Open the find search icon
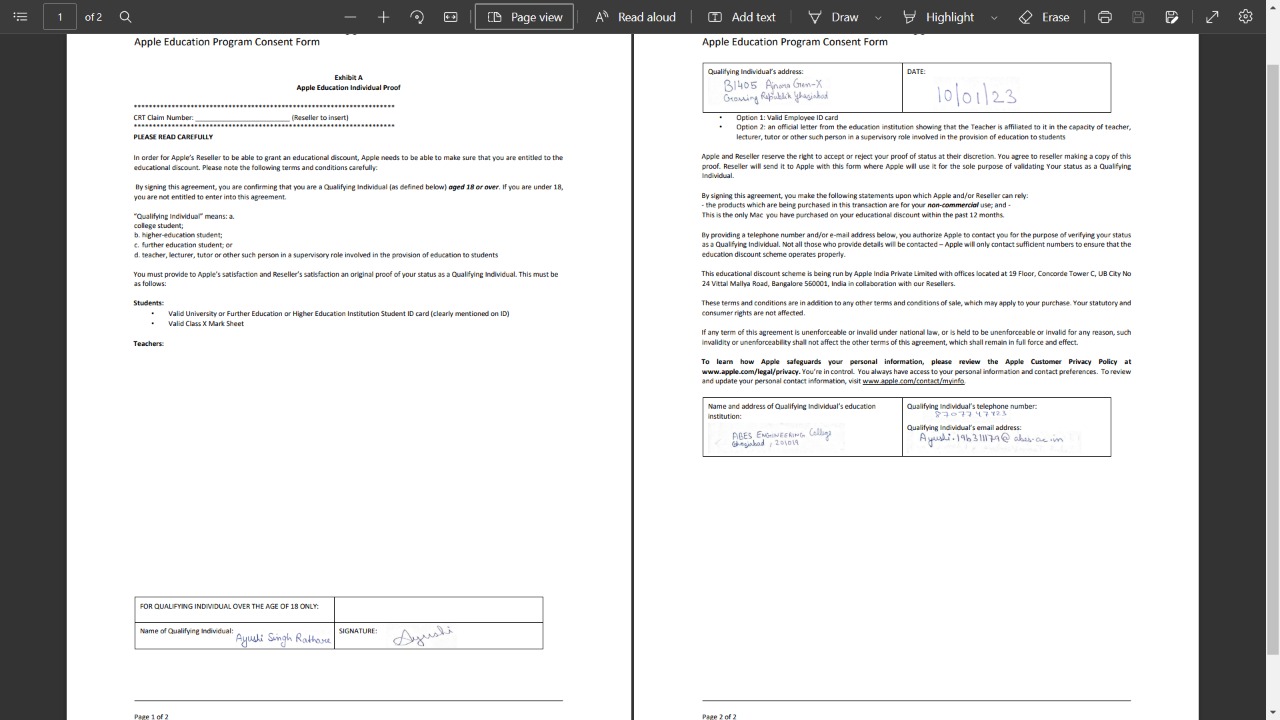Image resolution: width=1280 pixels, height=720 pixels. click(x=125, y=17)
